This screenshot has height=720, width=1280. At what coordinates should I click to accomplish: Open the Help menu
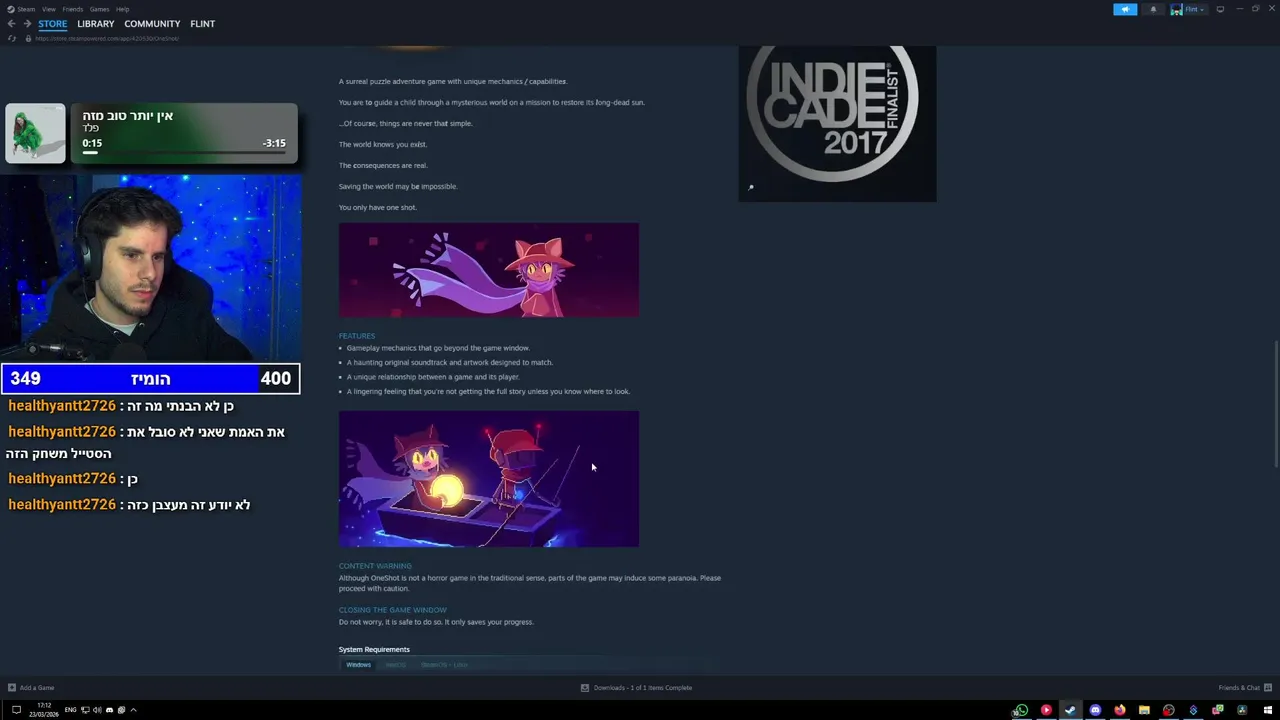tap(122, 9)
